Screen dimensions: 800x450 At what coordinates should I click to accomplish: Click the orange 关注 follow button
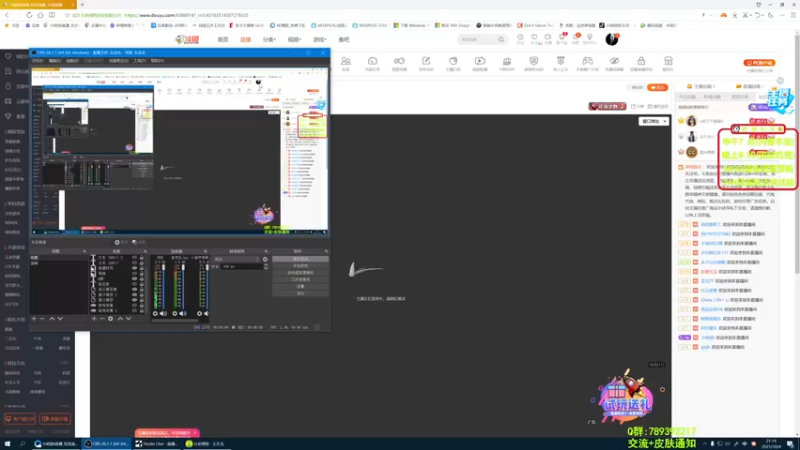(x=658, y=87)
